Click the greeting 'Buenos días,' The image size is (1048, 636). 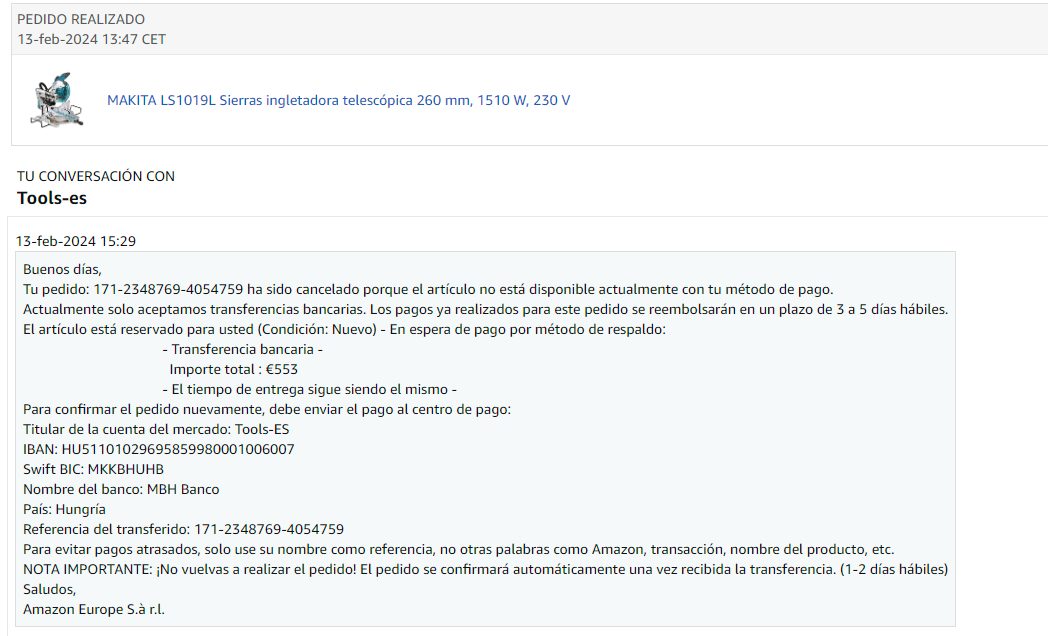tap(62, 269)
